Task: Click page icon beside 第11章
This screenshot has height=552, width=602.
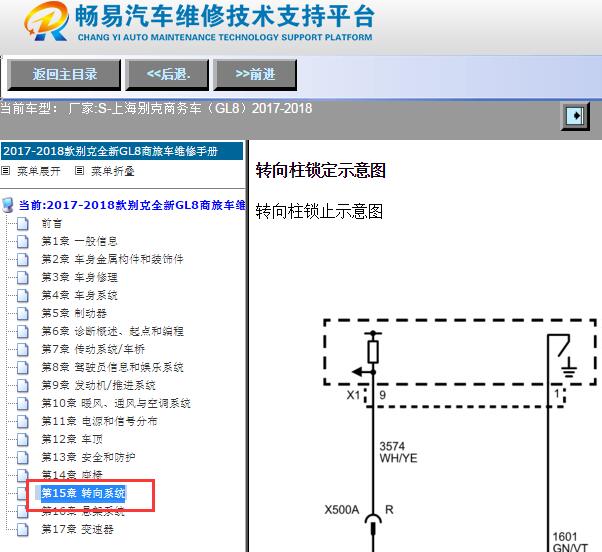Action: pyautogui.click(x=23, y=421)
